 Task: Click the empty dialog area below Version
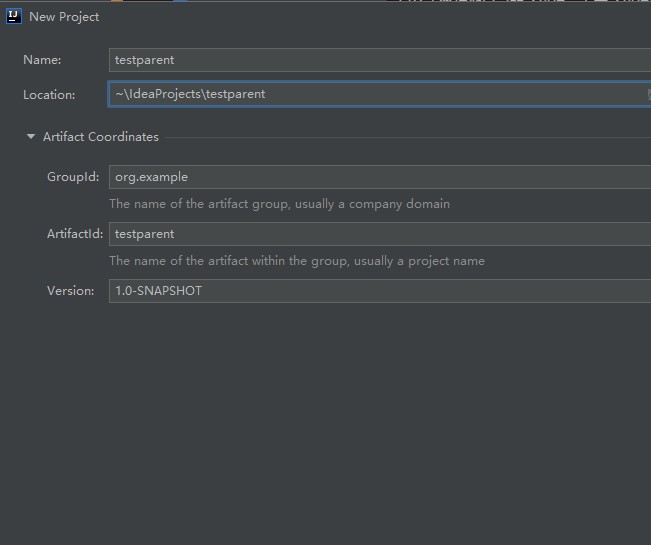pos(325,420)
